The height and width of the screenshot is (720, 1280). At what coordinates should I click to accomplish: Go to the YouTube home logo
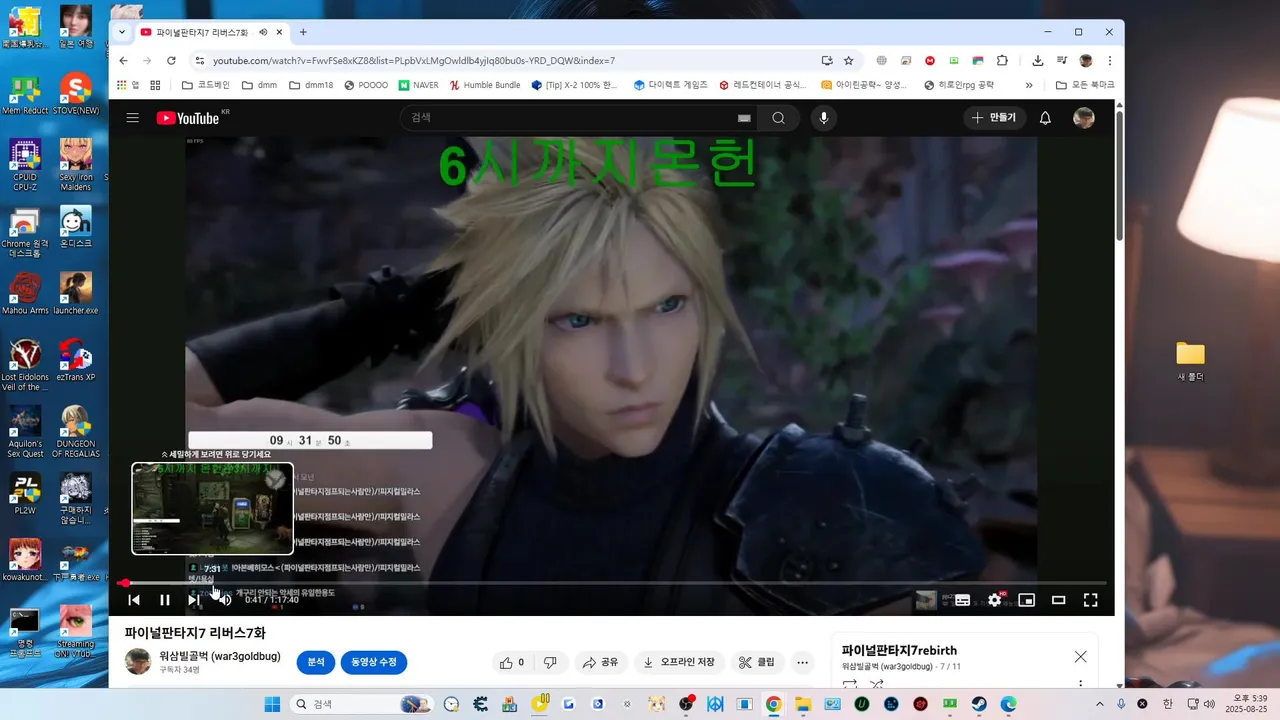(x=188, y=118)
